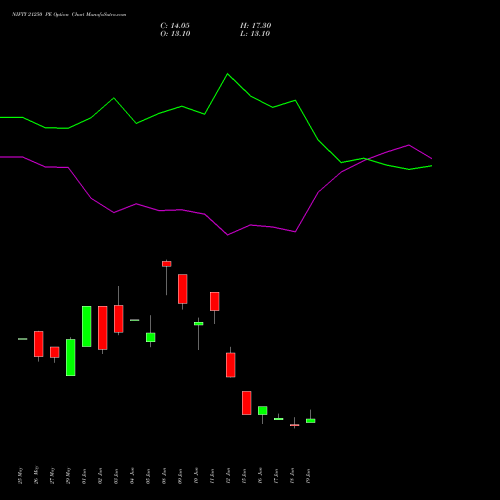The height and width of the screenshot is (500, 500).
Task: Click the '10 Jun' date label
Action: point(197,476)
